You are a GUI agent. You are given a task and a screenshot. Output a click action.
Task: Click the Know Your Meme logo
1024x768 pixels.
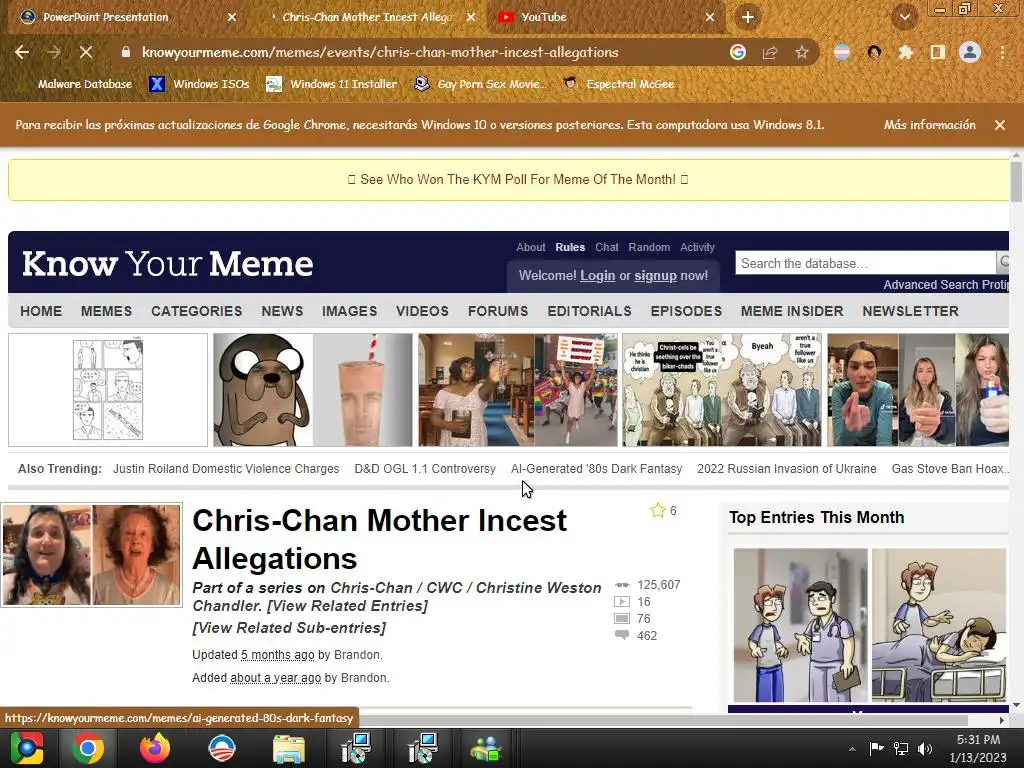[168, 263]
